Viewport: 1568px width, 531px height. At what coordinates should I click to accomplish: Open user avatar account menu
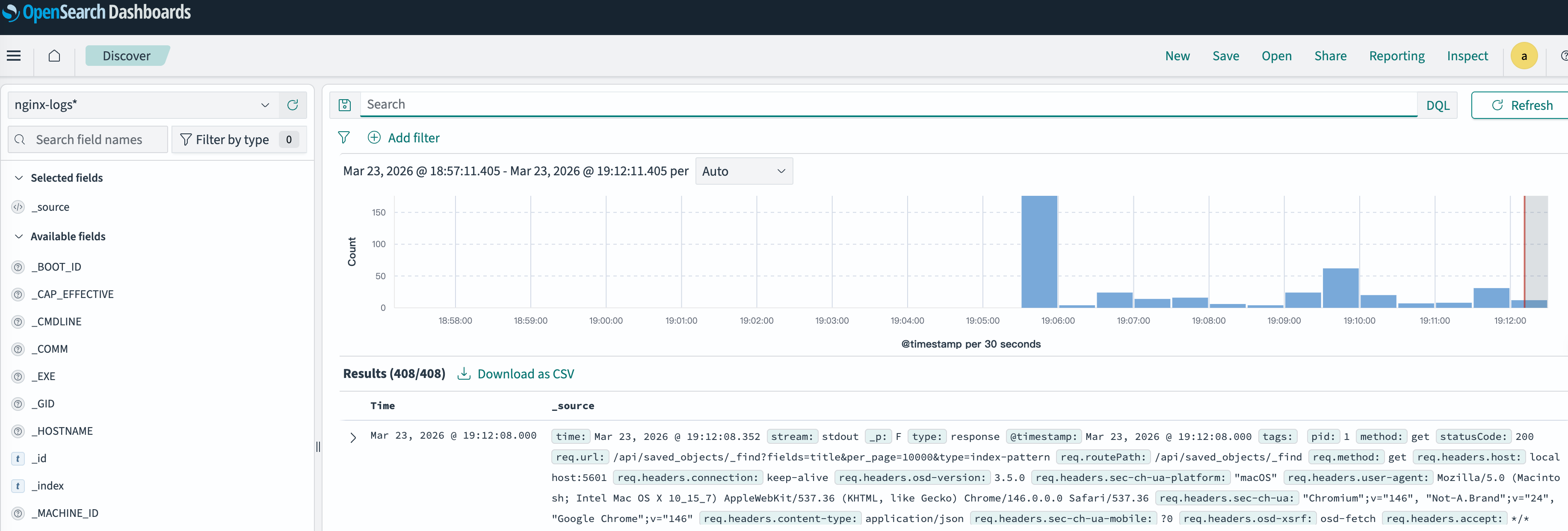[1524, 56]
